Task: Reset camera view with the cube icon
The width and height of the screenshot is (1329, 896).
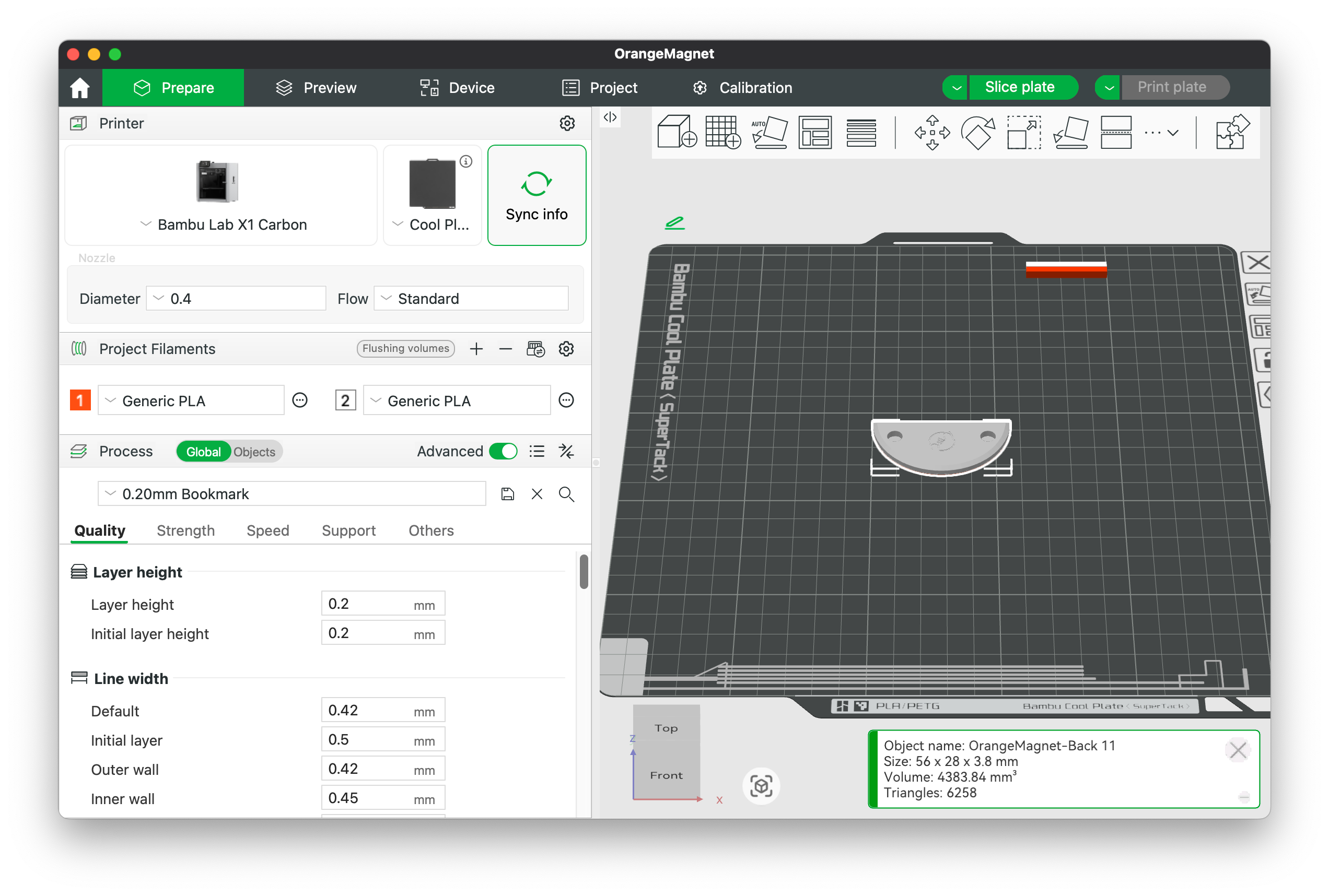Action: [x=761, y=786]
